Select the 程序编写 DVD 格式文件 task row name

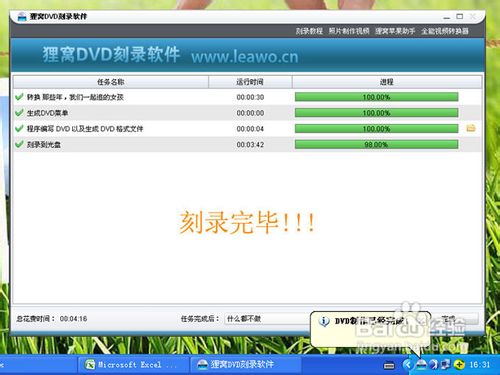[85, 129]
